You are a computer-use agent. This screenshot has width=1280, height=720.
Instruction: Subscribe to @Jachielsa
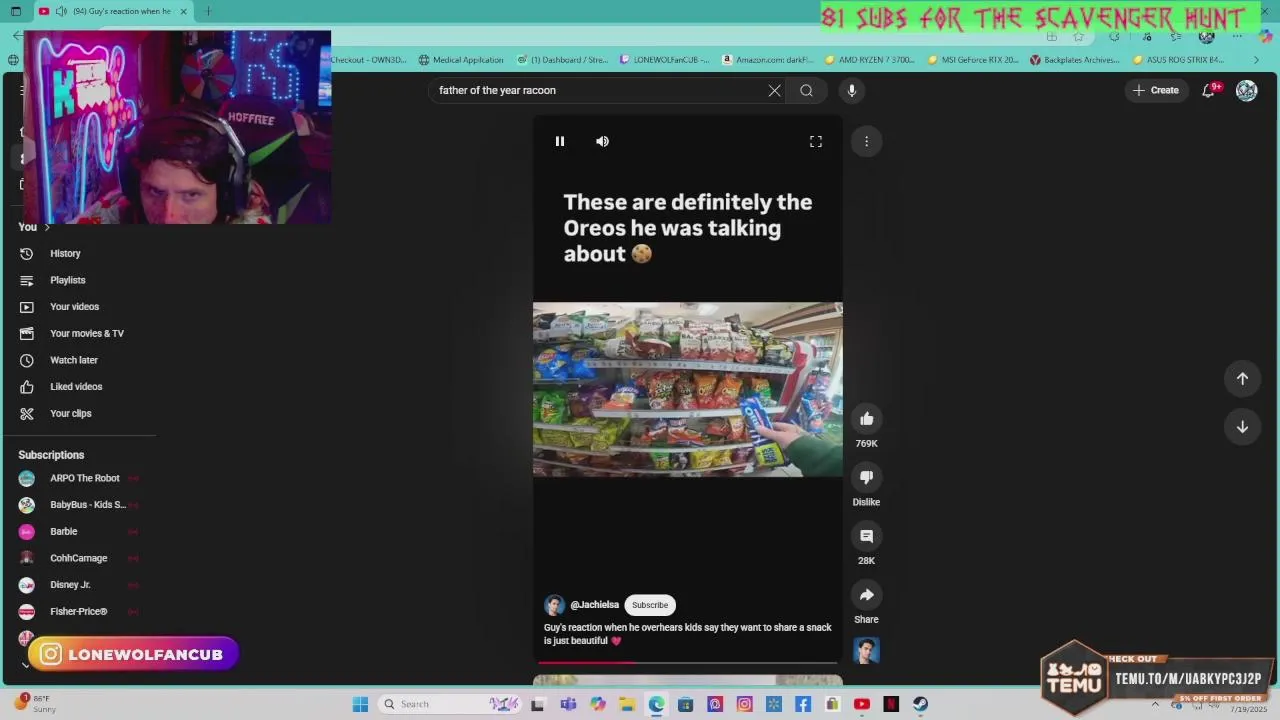point(650,605)
